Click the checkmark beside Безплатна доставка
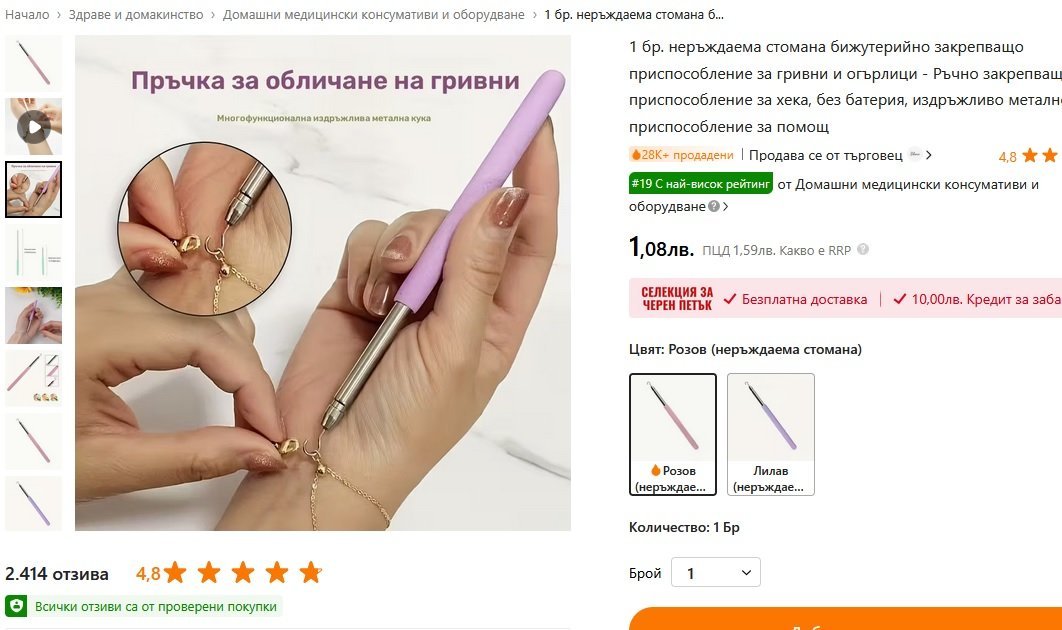 (729, 299)
